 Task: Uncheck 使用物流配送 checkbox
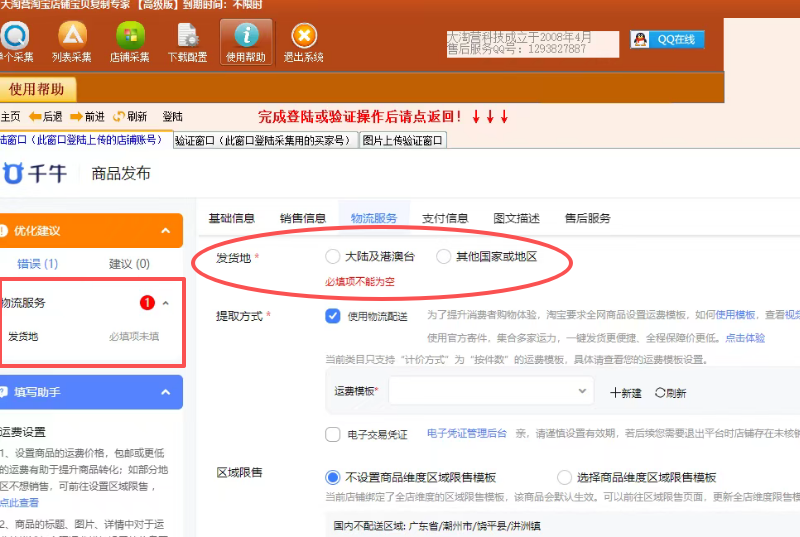click(333, 316)
